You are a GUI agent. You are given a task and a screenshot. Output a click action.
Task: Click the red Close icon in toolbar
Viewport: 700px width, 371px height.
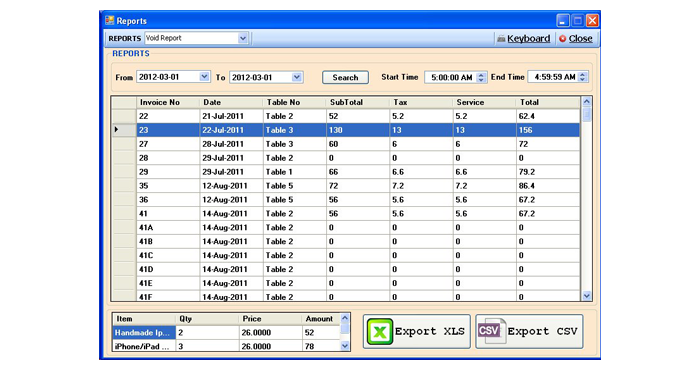tap(562, 39)
